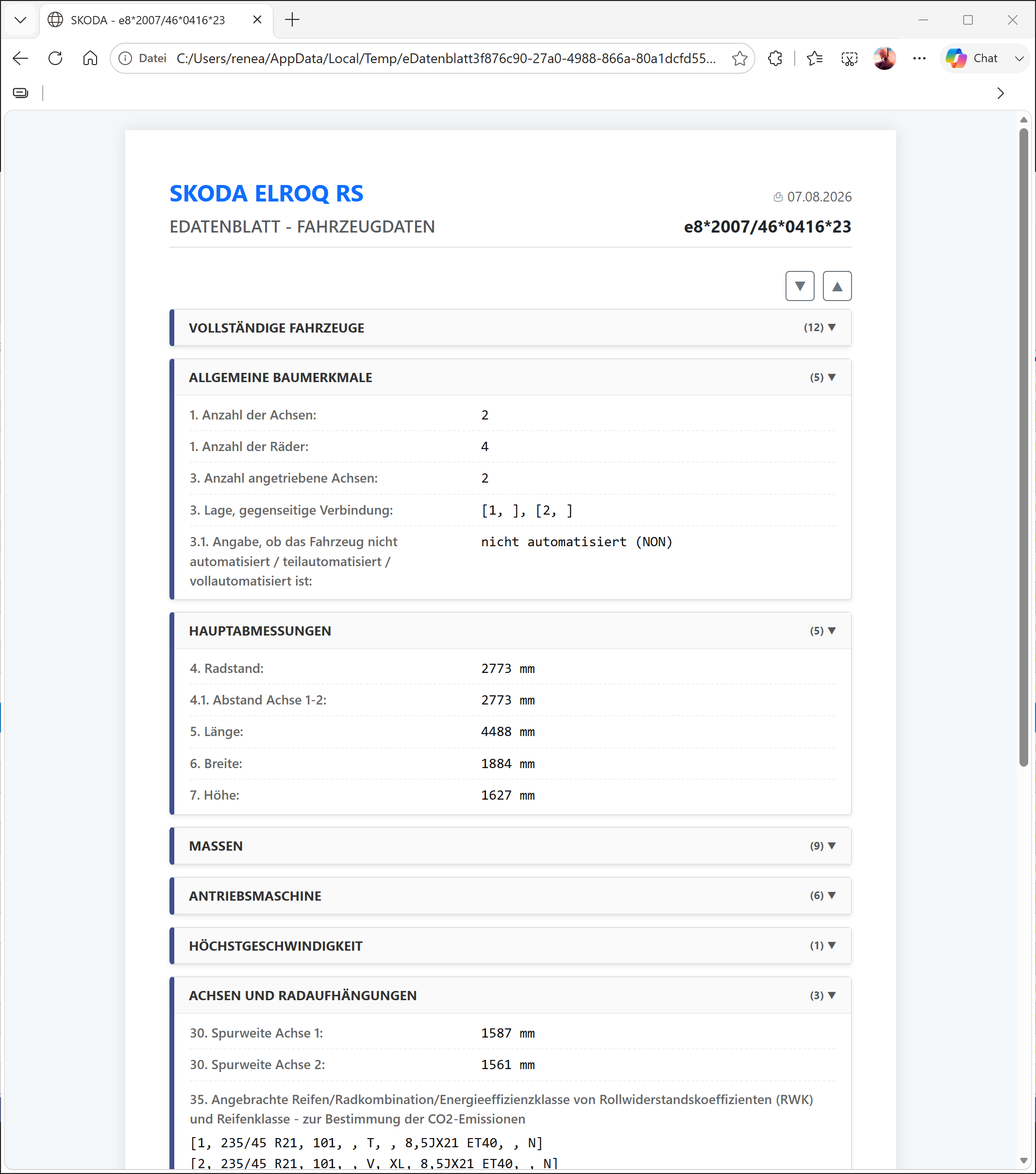Open the browser profile avatar
The image size is (1036, 1174).
point(885,59)
